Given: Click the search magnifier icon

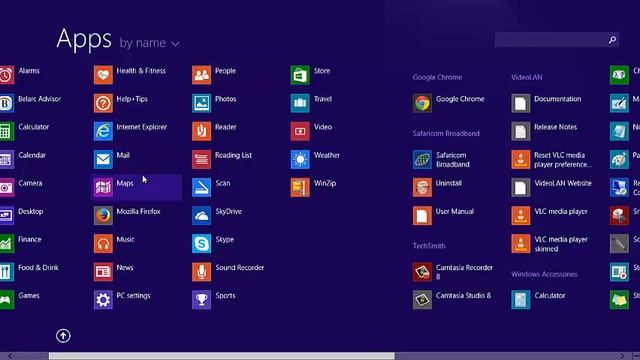Looking at the screenshot, I should click(612, 40).
